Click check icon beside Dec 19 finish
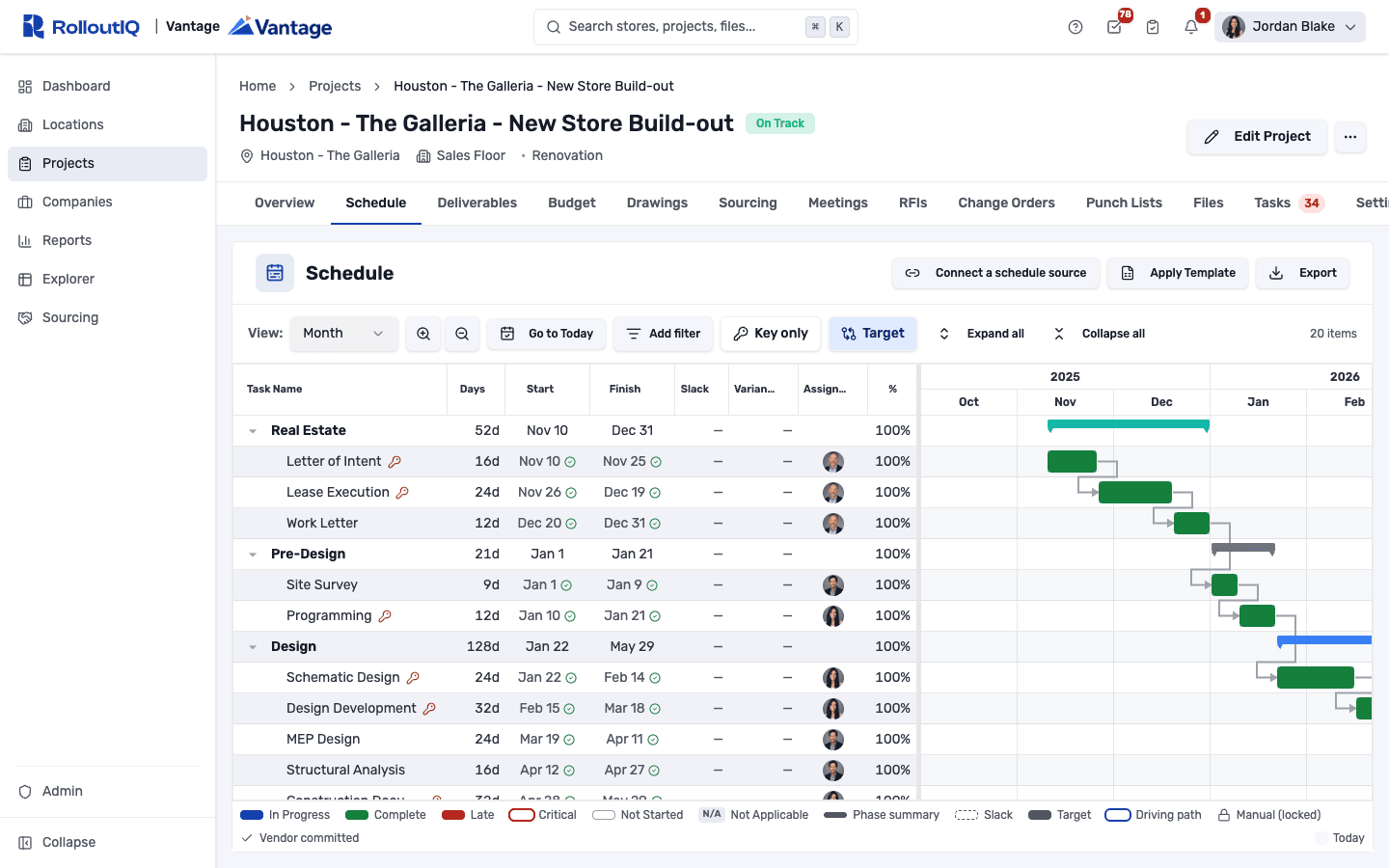Screen dimensions: 1389x868 point(655,493)
